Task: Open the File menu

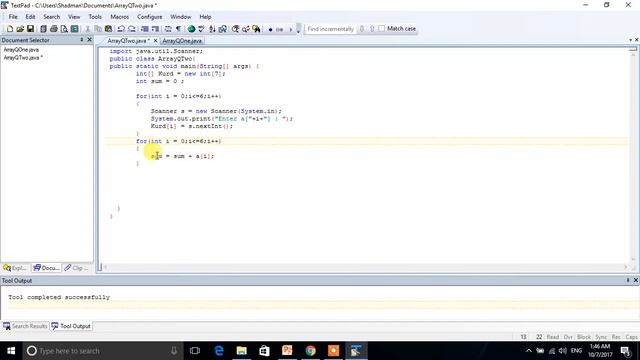Action: (x=13, y=17)
